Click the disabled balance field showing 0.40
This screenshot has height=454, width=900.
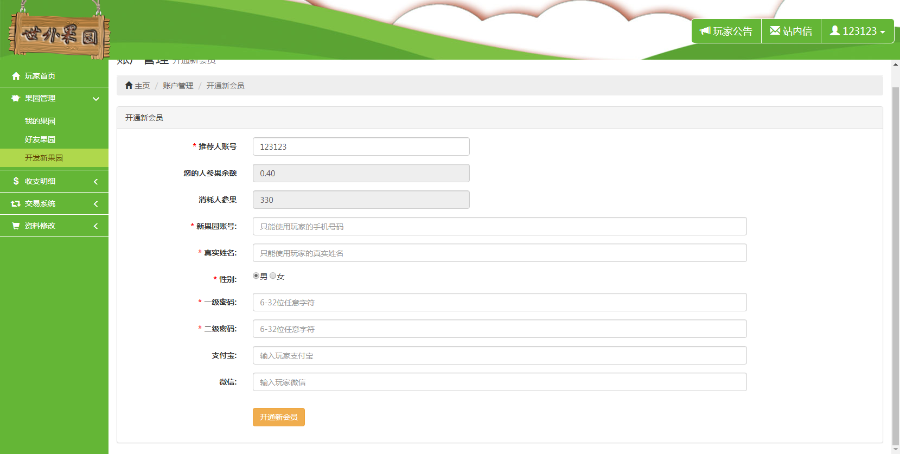[361, 173]
